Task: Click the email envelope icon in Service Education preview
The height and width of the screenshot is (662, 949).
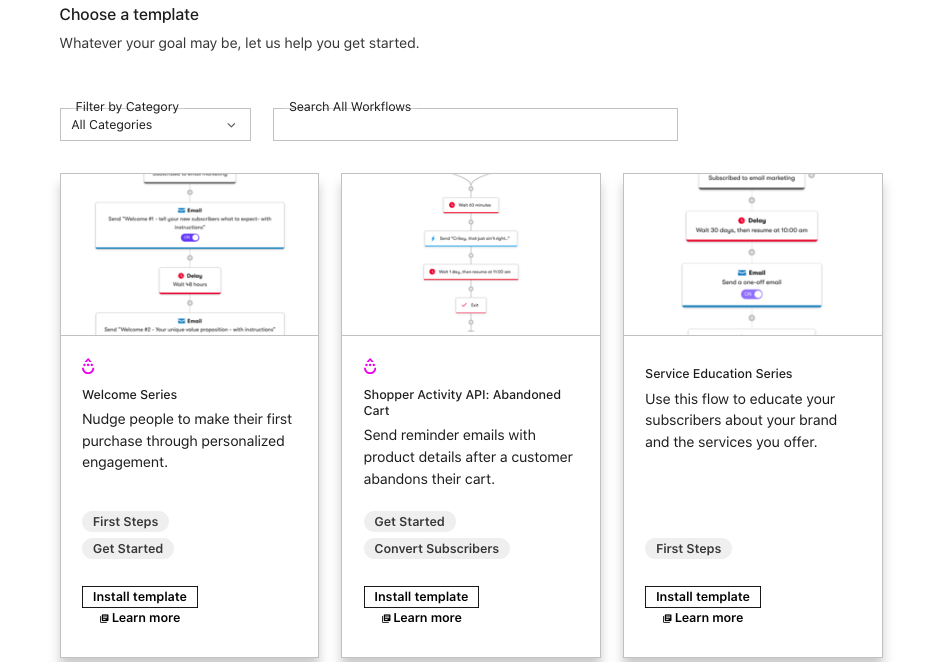Action: coord(741,272)
